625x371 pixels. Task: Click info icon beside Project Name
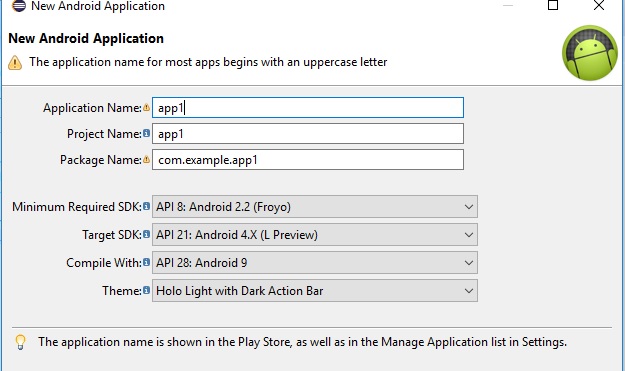pos(146,133)
